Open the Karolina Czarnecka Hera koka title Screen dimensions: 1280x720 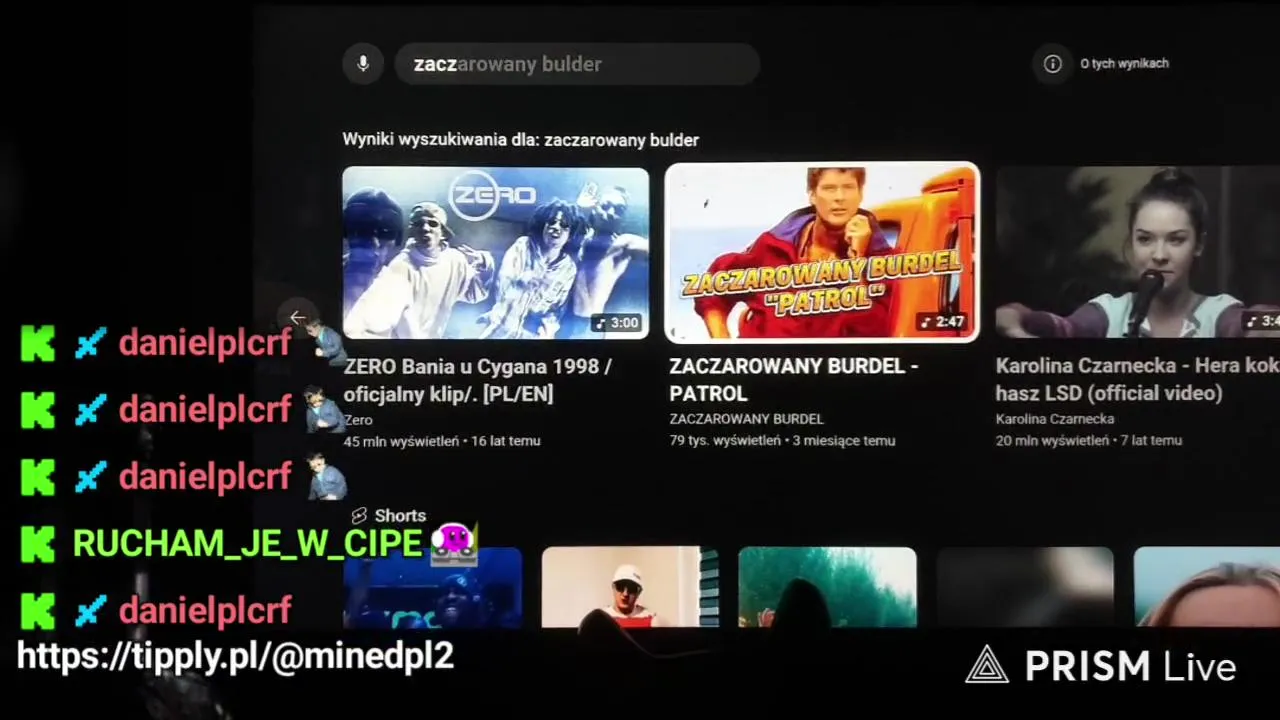1137,379
